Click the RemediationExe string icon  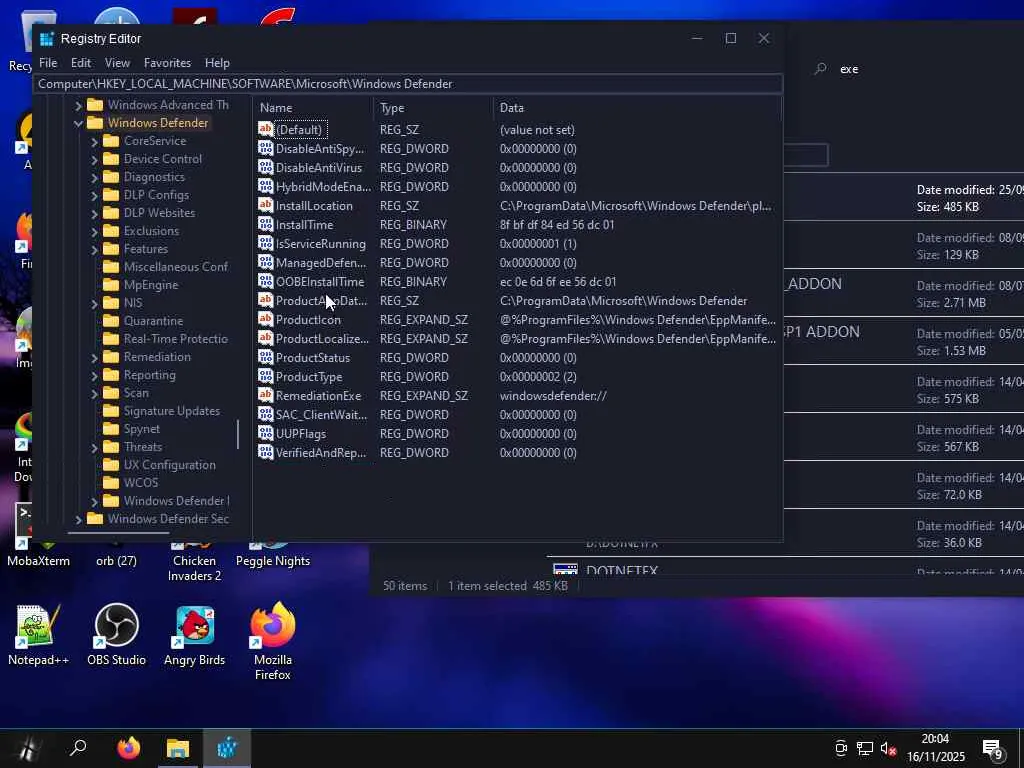click(265, 395)
